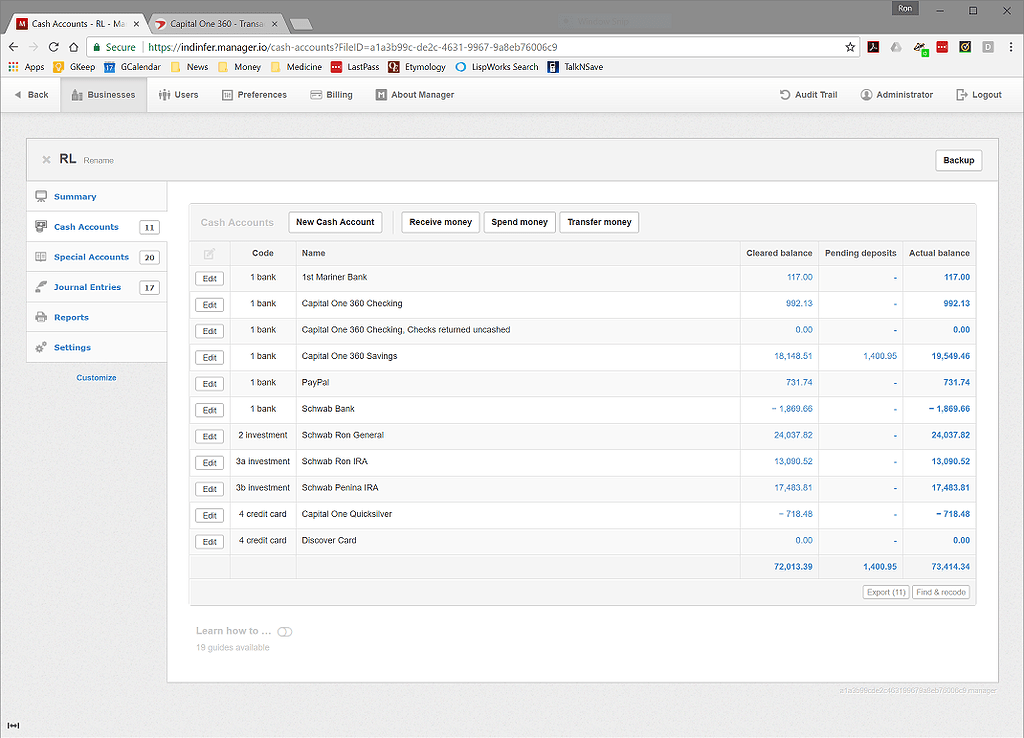Open Audit Trail via its history icon
The image size is (1024, 738).
785,94
